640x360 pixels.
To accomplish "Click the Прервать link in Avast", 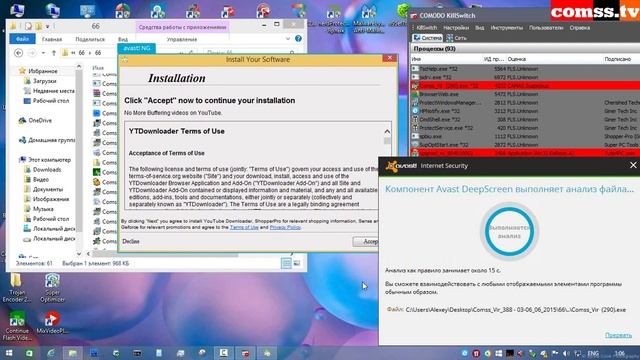I will coord(618,335).
